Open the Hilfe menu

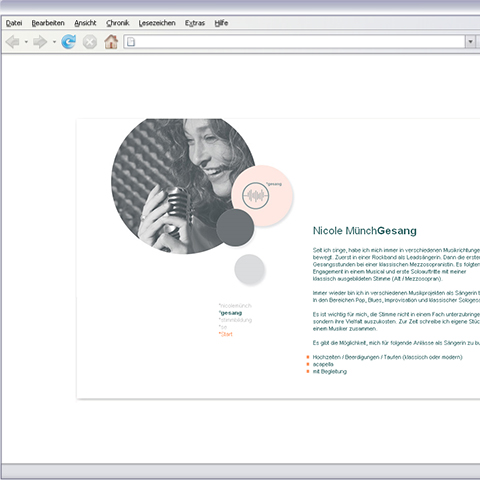point(221,23)
